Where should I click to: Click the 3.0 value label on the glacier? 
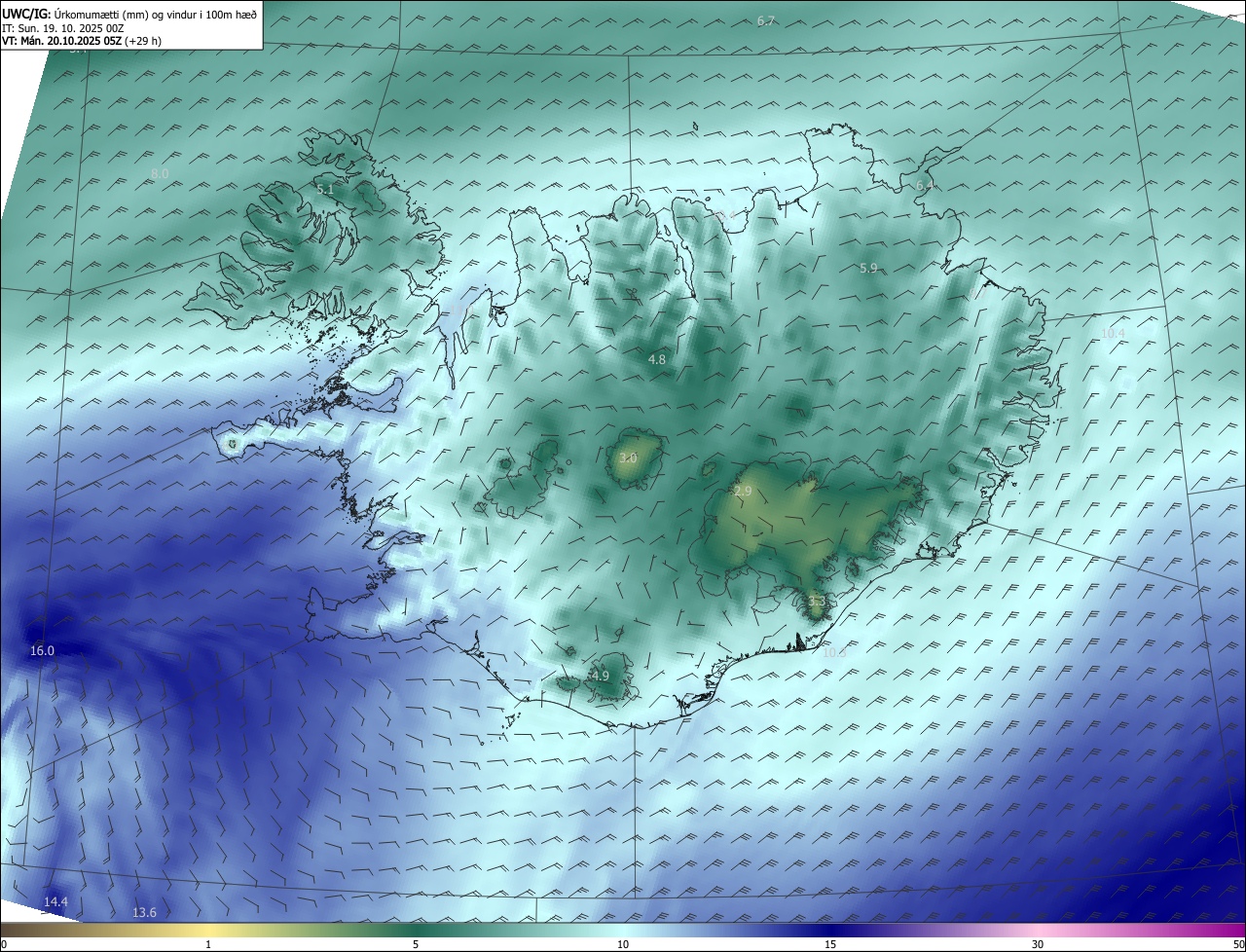(x=628, y=458)
